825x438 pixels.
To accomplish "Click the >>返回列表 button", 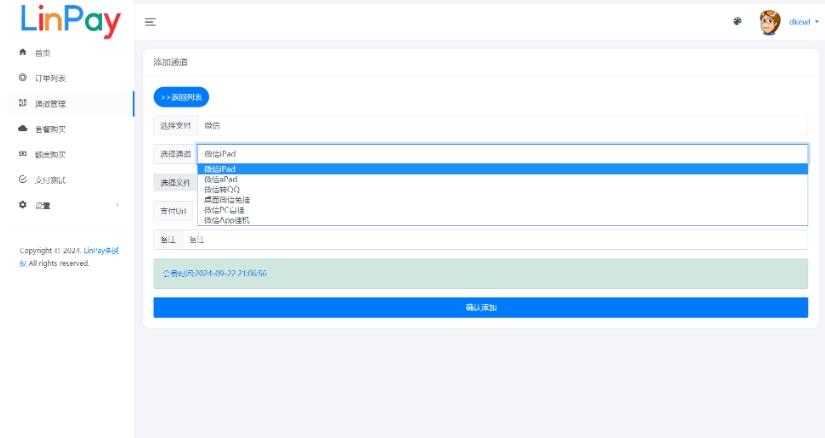I will (181, 97).
